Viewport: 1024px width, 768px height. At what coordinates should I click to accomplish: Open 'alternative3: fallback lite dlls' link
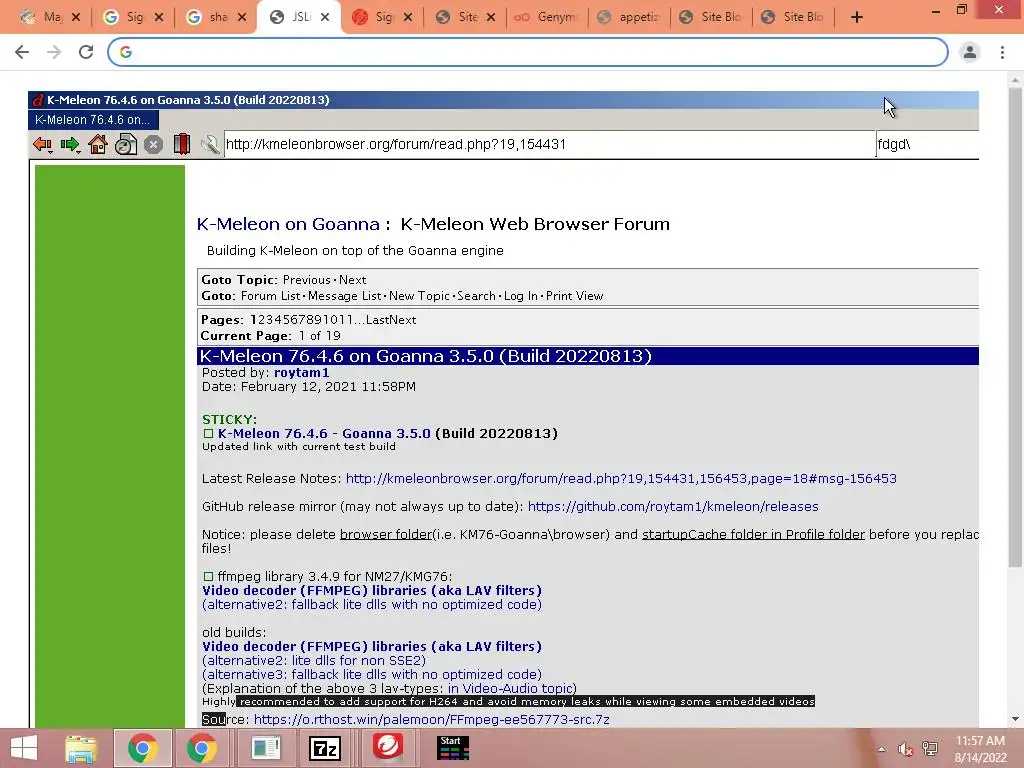pos(372,675)
